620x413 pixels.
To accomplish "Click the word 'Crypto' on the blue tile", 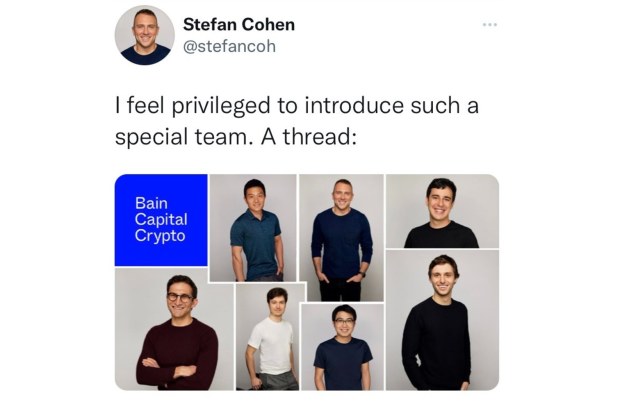I will [160, 236].
